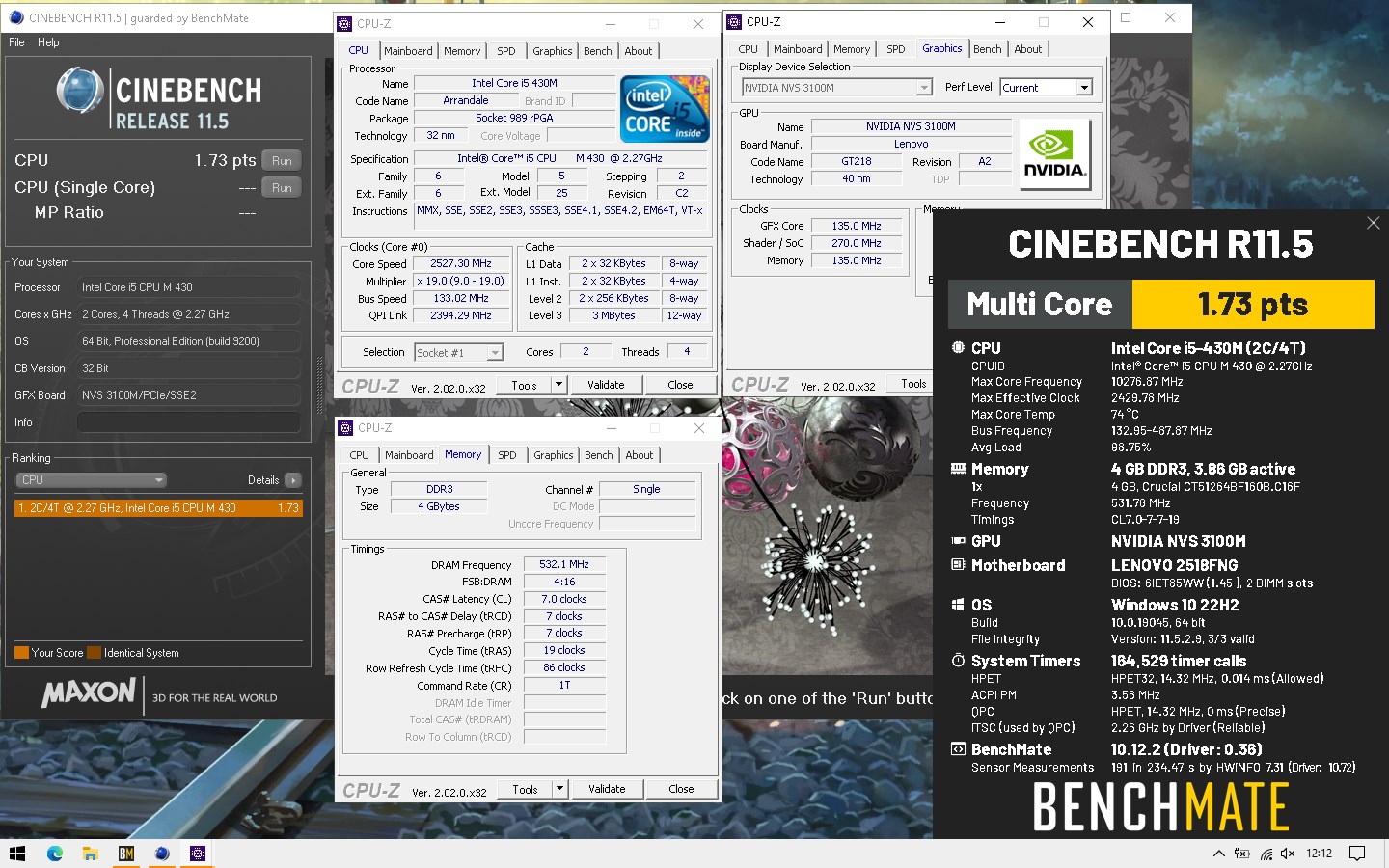1389x868 pixels.
Task: Click the battery status tray icon
Action: coord(1242,854)
